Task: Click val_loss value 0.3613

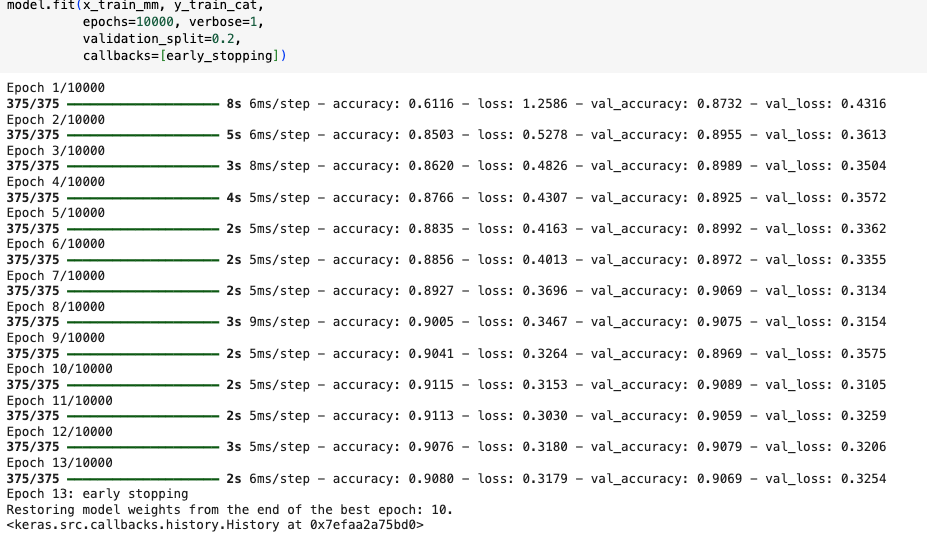Action: click(x=863, y=135)
